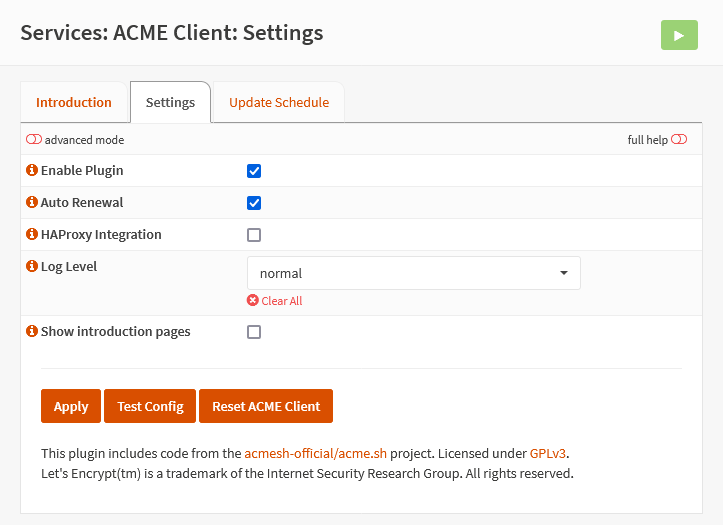This screenshot has width=723, height=525.
Task: Click info icon beside Show introduction pages
Action: click(x=32, y=331)
